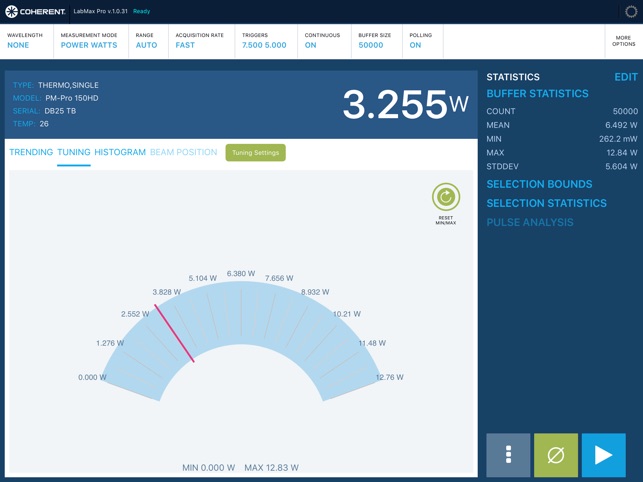
Task: Click the 1.276 W gauge label
Action: coord(110,343)
